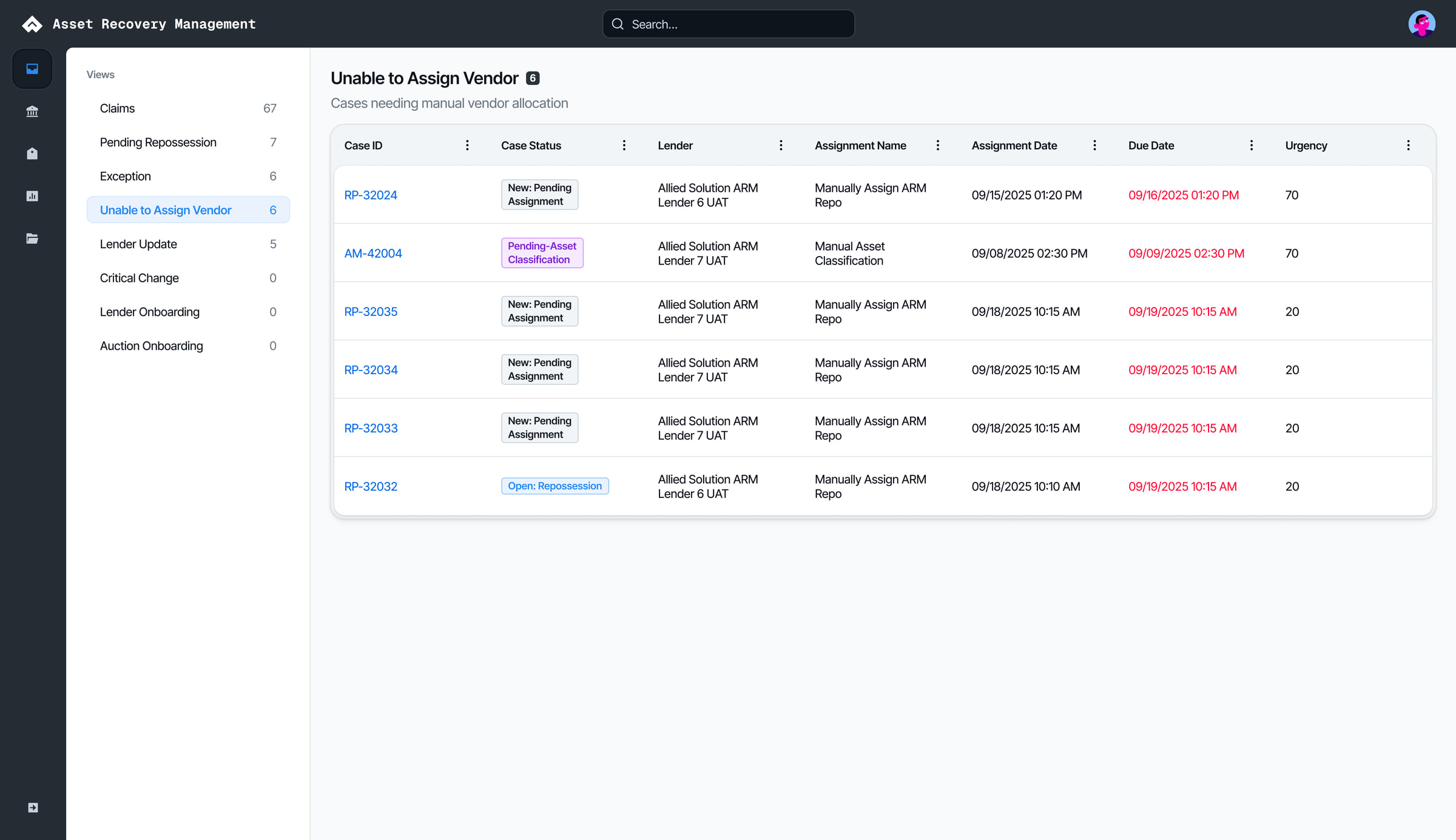1456x840 pixels.
Task: Click the count badge beside page title
Action: 532,78
